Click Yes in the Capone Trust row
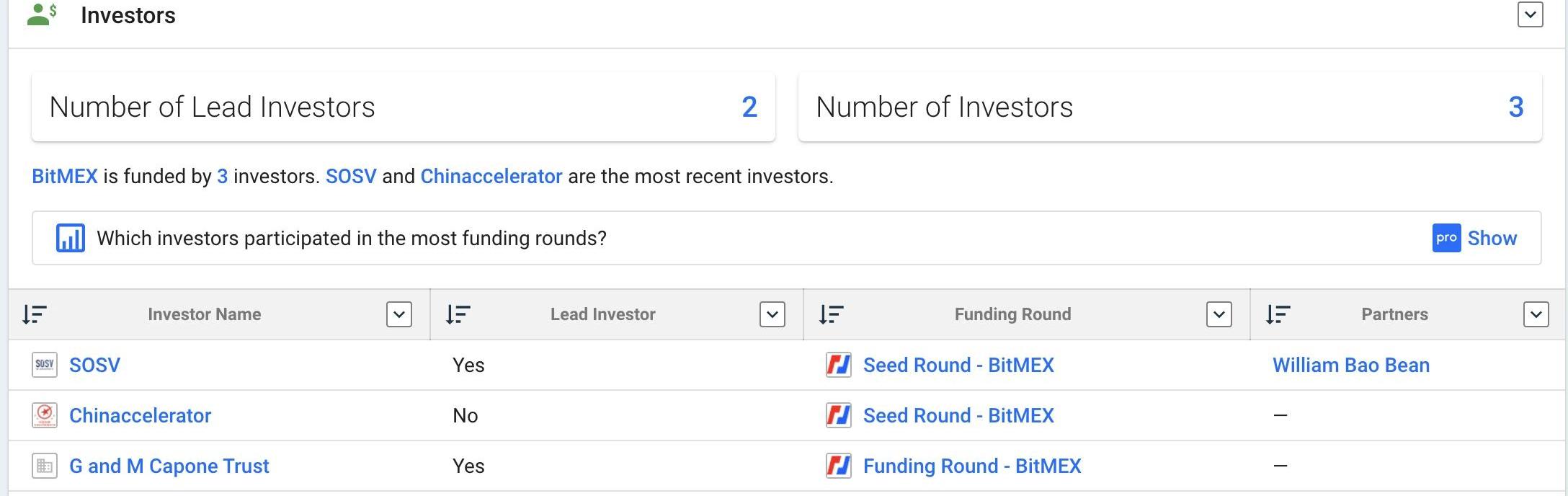 468,466
